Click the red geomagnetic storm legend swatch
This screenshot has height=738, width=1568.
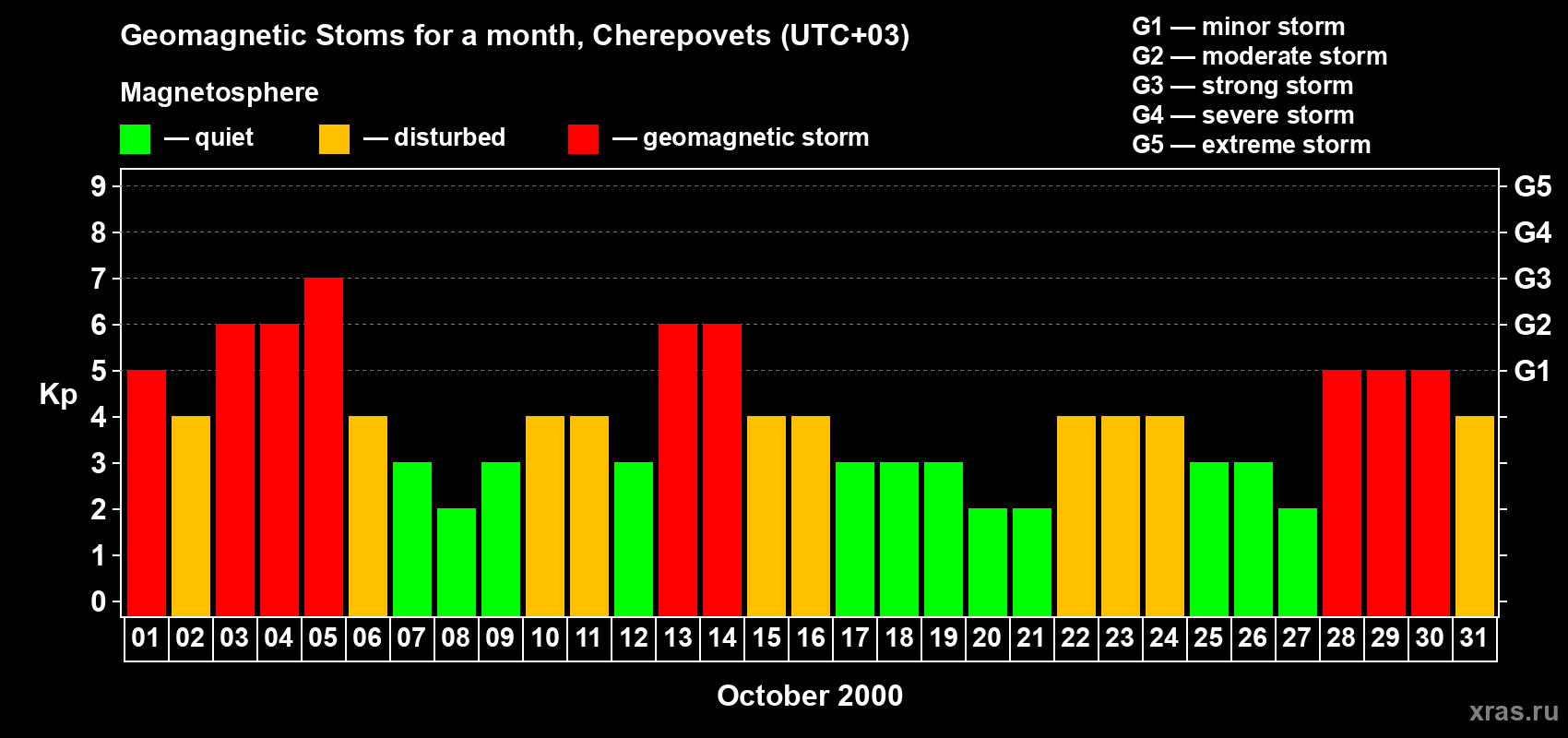583,139
